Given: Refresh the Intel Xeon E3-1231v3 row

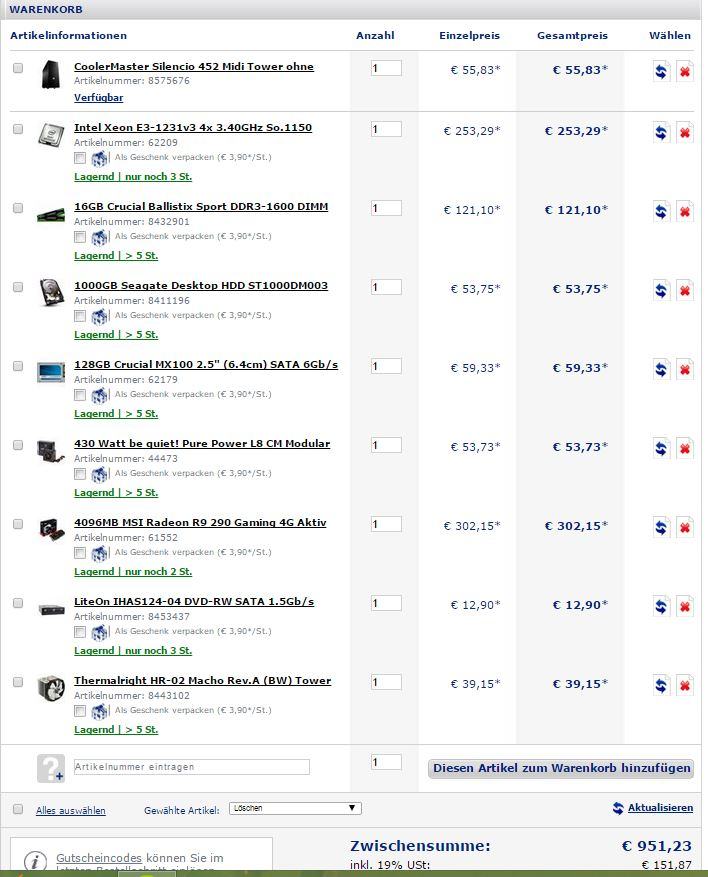Looking at the screenshot, I should [x=661, y=133].
